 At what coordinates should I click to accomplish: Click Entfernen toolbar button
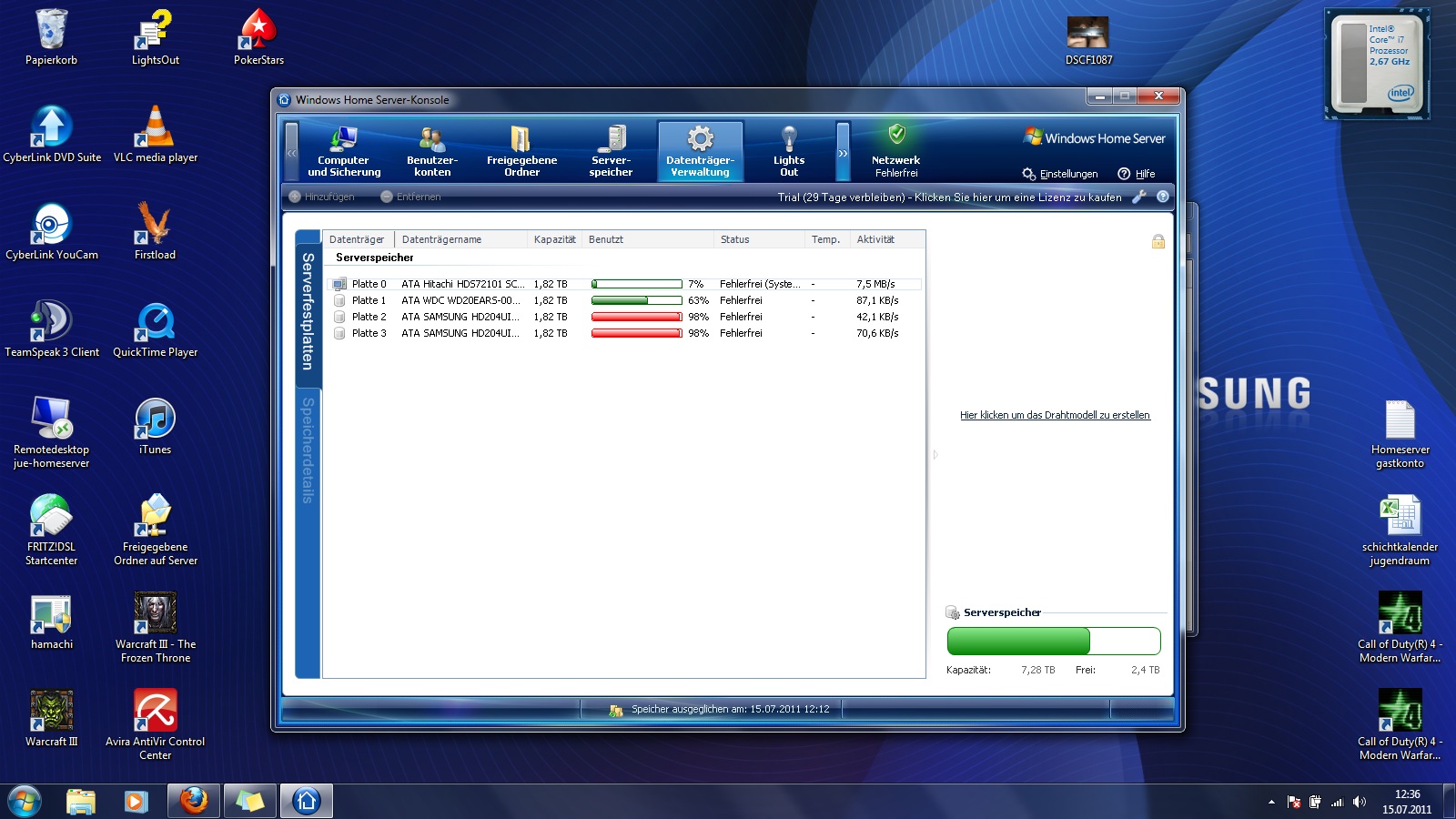click(x=410, y=197)
